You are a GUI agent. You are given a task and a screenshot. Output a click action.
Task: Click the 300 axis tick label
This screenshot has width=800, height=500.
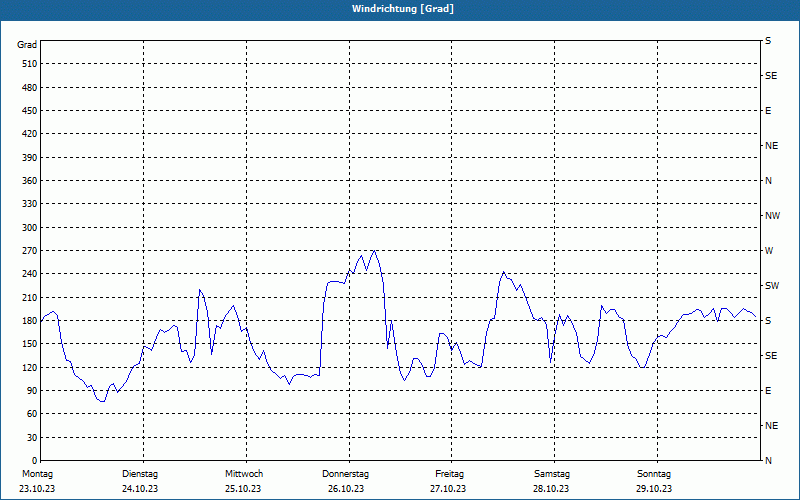[30, 227]
